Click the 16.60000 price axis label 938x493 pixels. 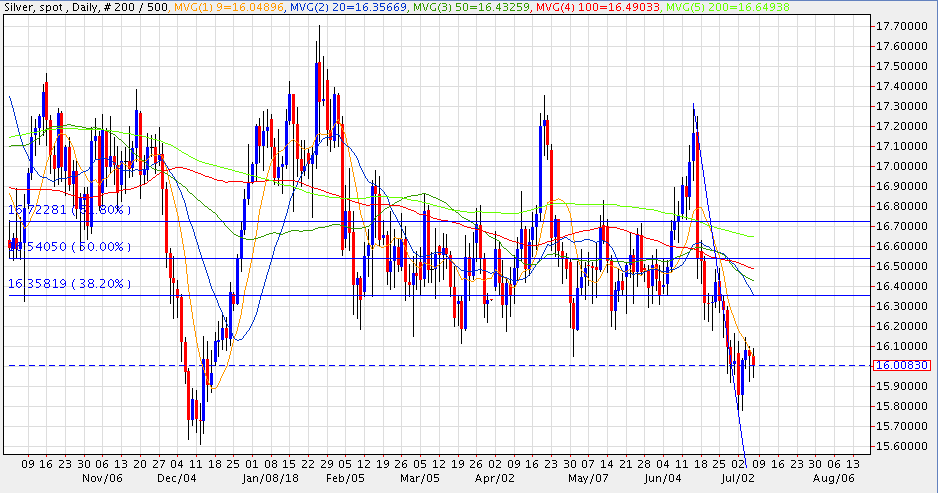point(903,246)
